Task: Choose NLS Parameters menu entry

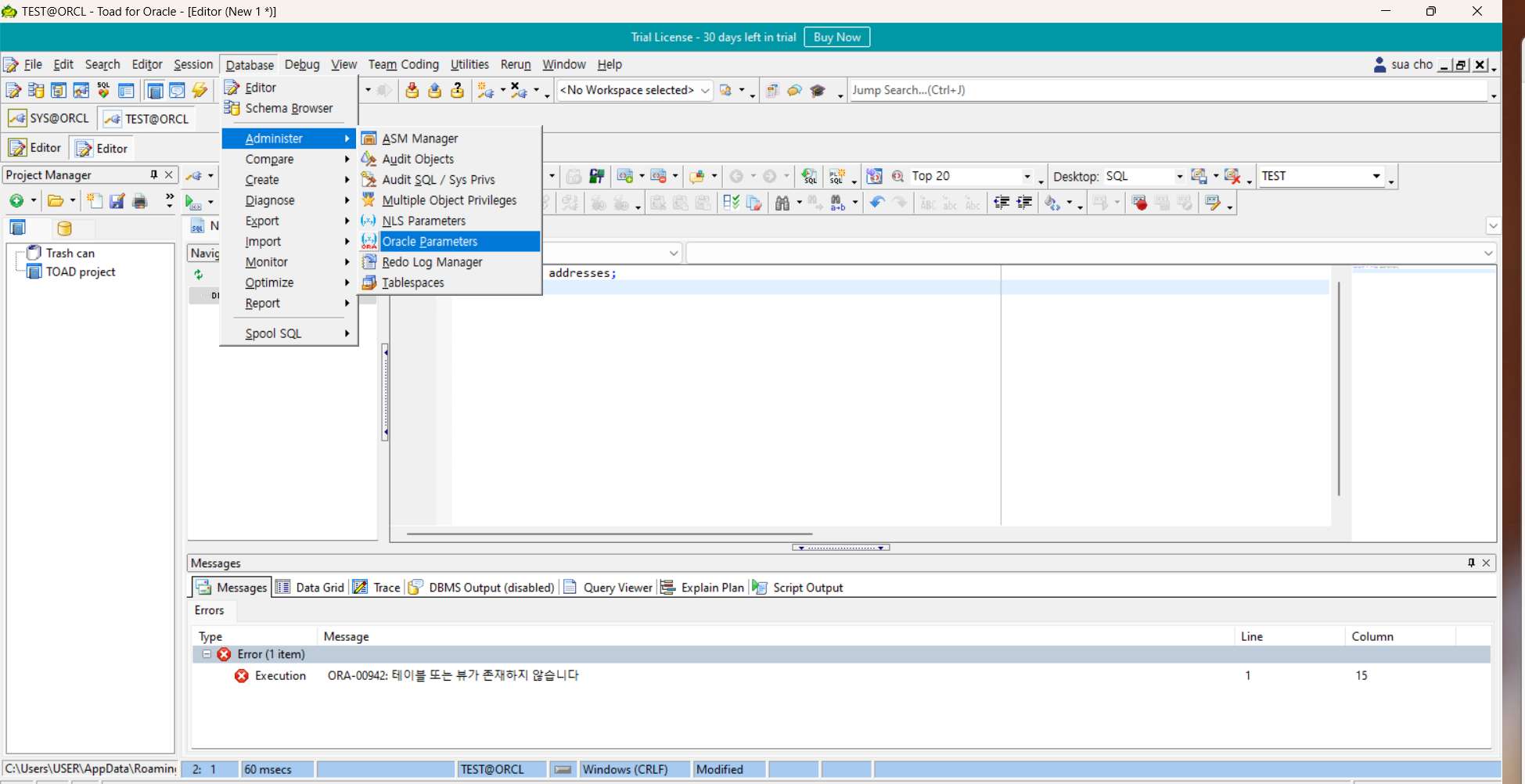Action: tap(449, 221)
